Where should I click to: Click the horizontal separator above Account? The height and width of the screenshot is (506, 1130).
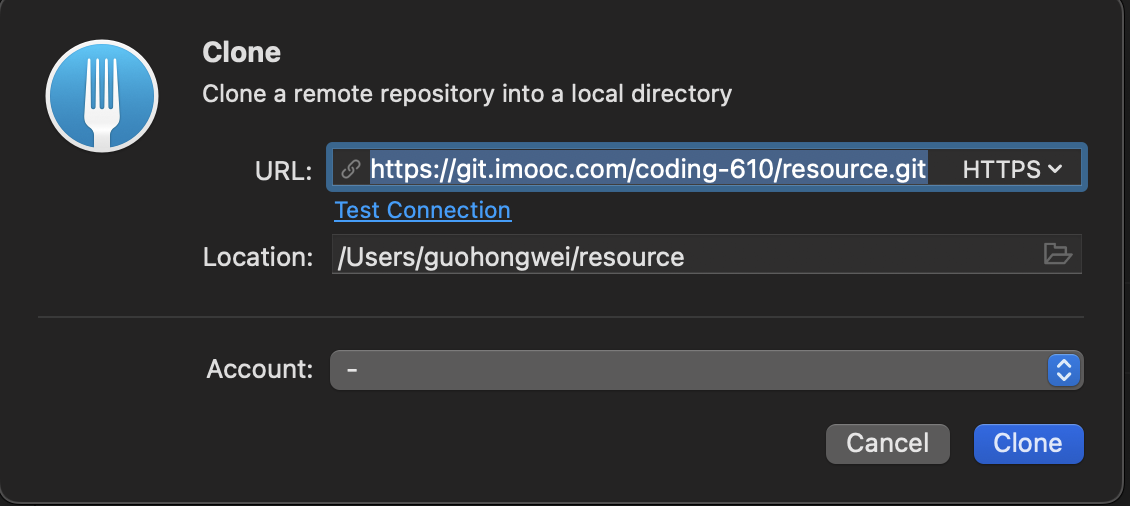coord(561,316)
